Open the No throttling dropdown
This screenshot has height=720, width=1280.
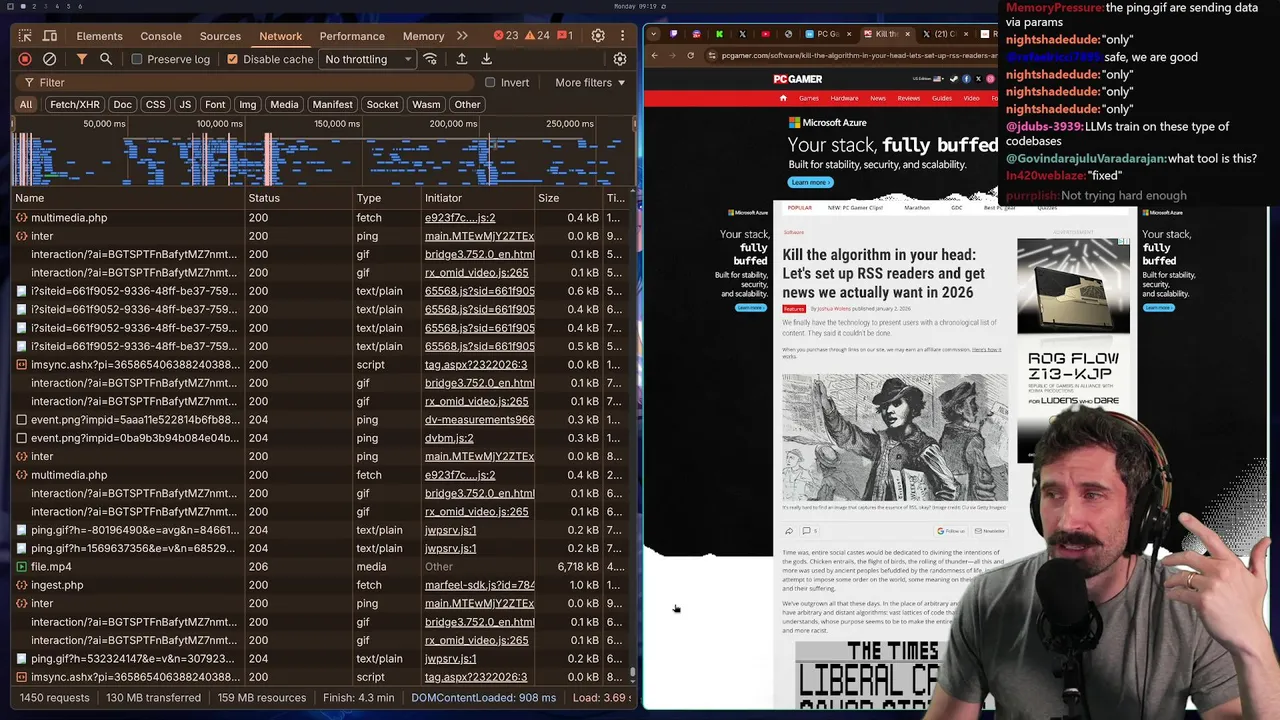368,59
